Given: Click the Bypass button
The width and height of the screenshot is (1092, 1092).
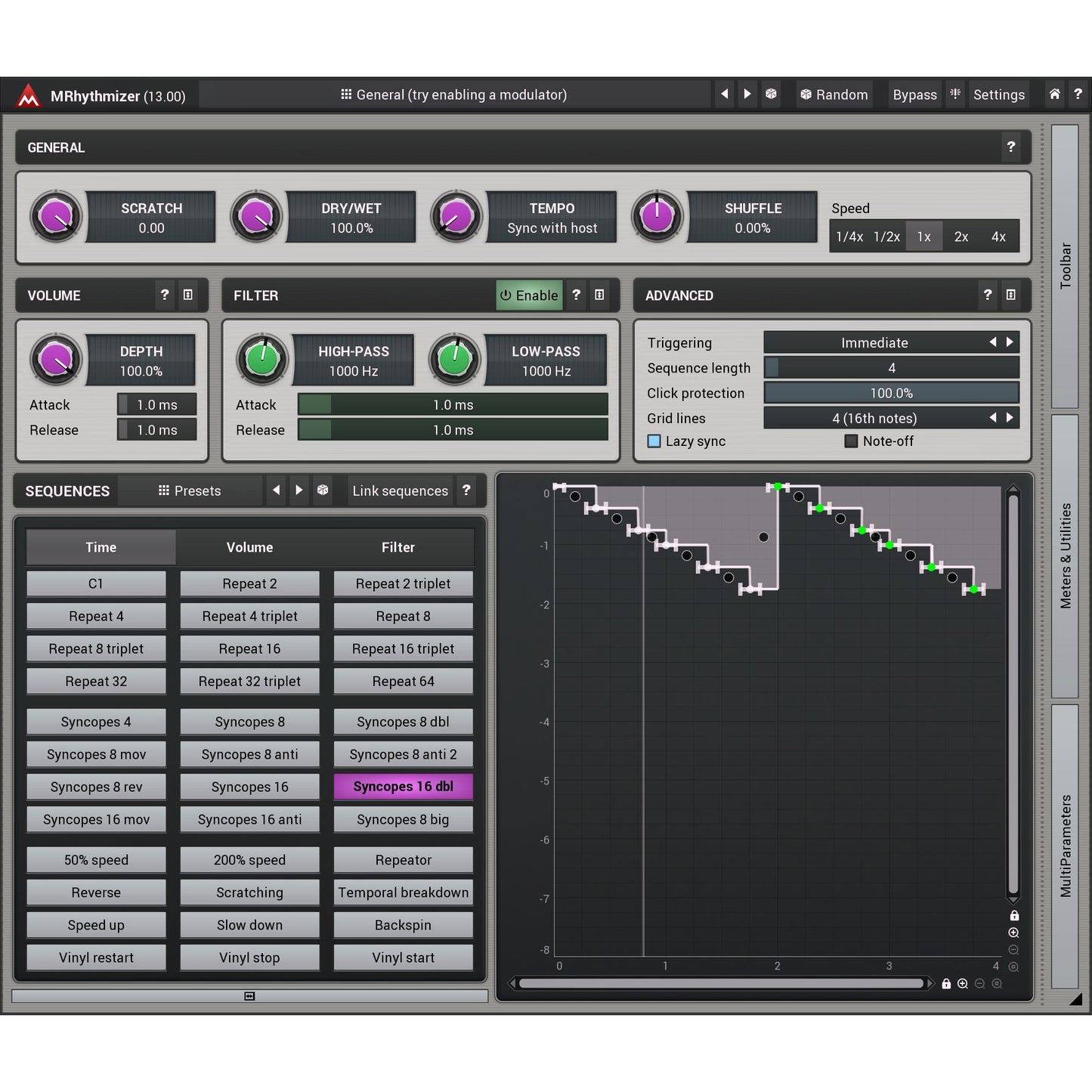Looking at the screenshot, I should pos(914,95).
